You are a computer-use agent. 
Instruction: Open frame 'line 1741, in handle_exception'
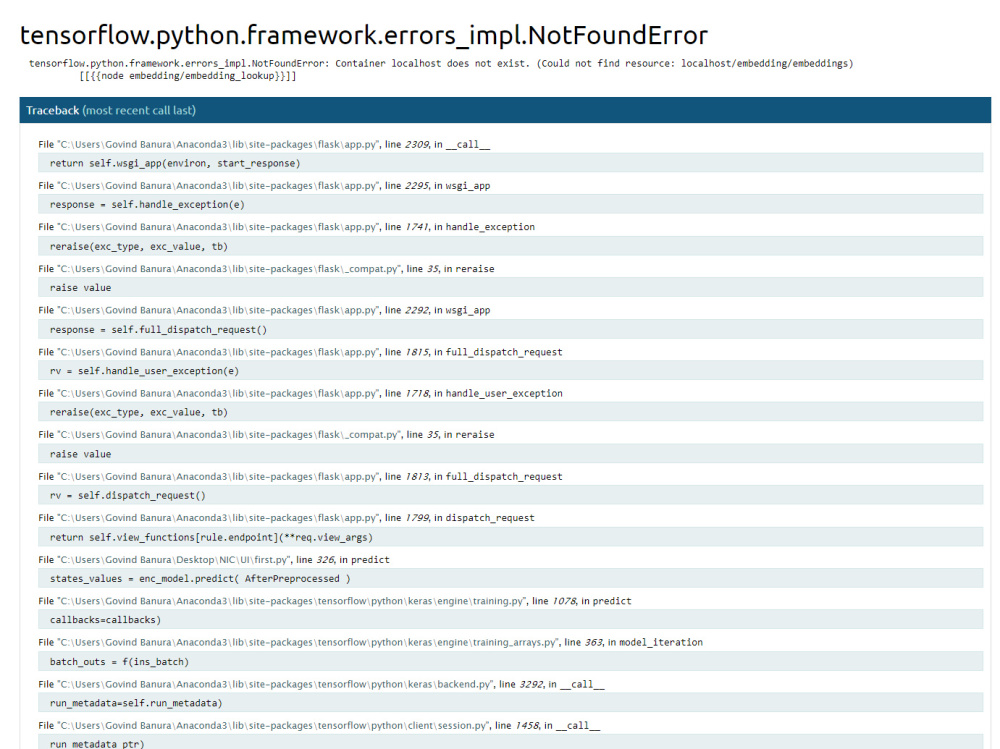click(286, 227)
